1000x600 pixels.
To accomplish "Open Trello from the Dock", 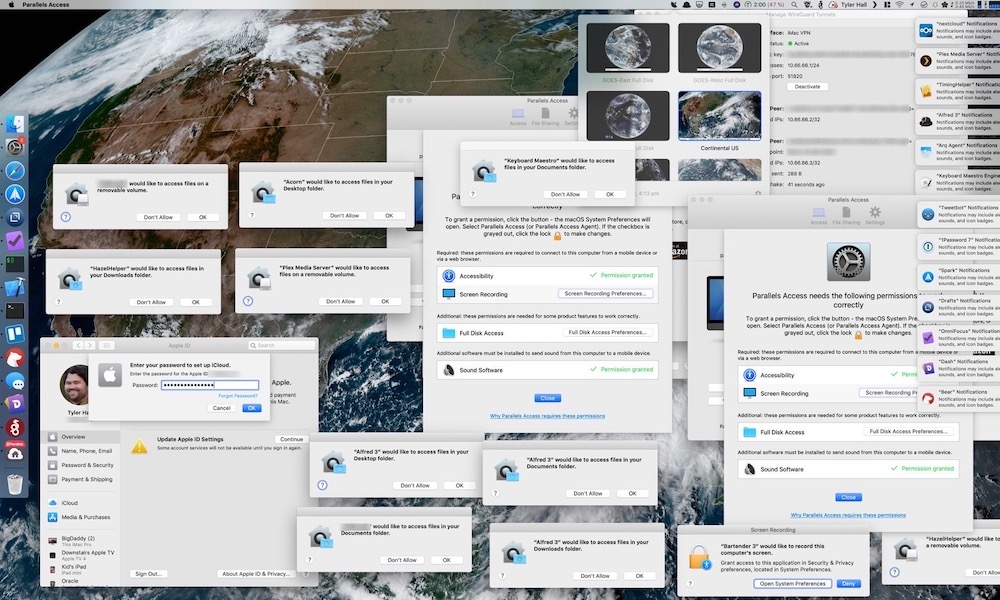I will (15, 333).
